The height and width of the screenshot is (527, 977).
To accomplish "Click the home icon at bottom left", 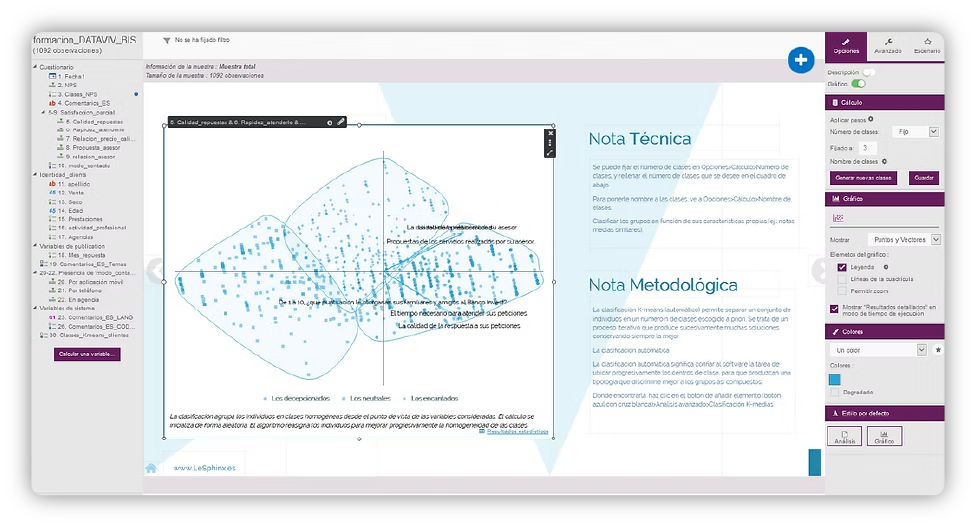I will pos(152,467).
